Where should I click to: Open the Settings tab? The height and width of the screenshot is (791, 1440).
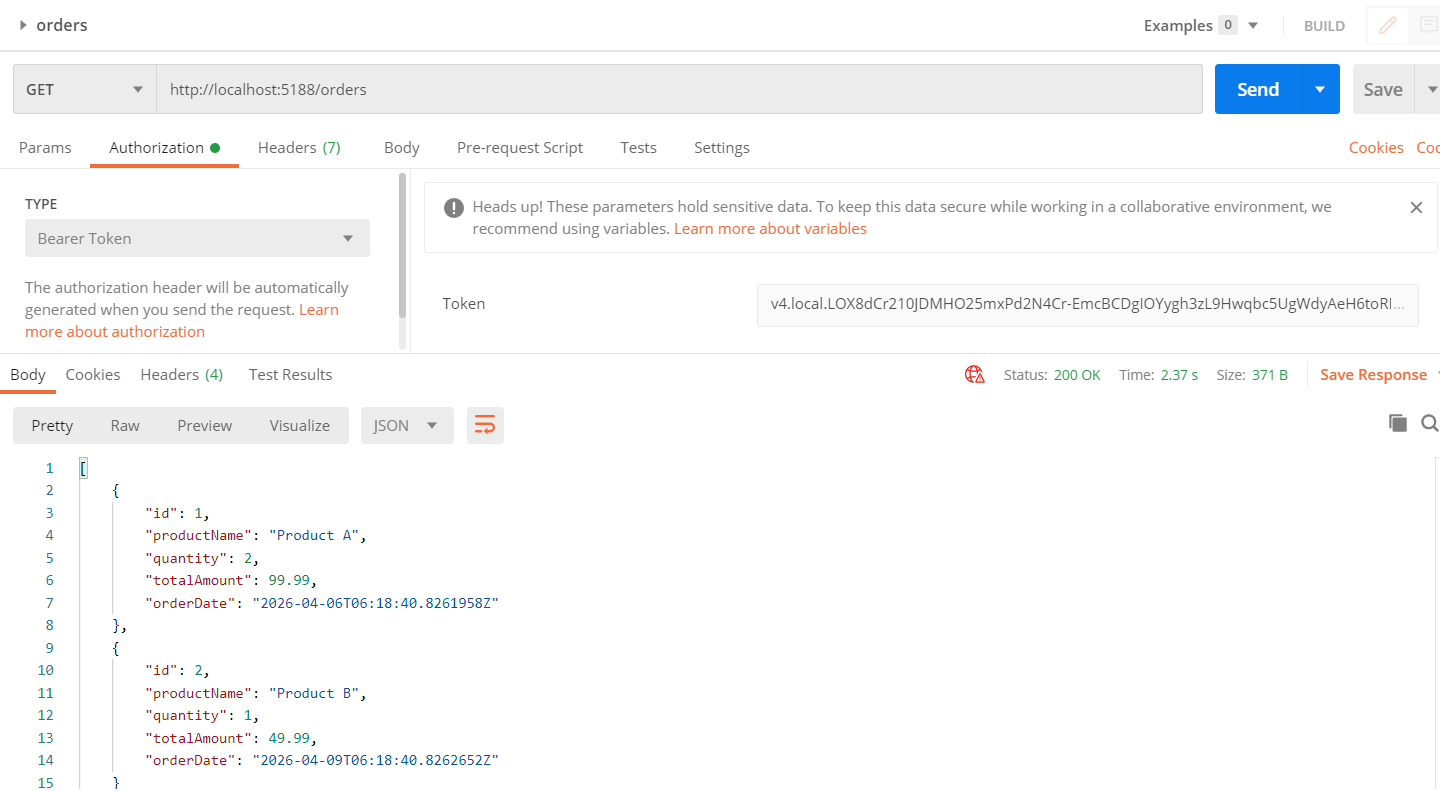(721, 147)
